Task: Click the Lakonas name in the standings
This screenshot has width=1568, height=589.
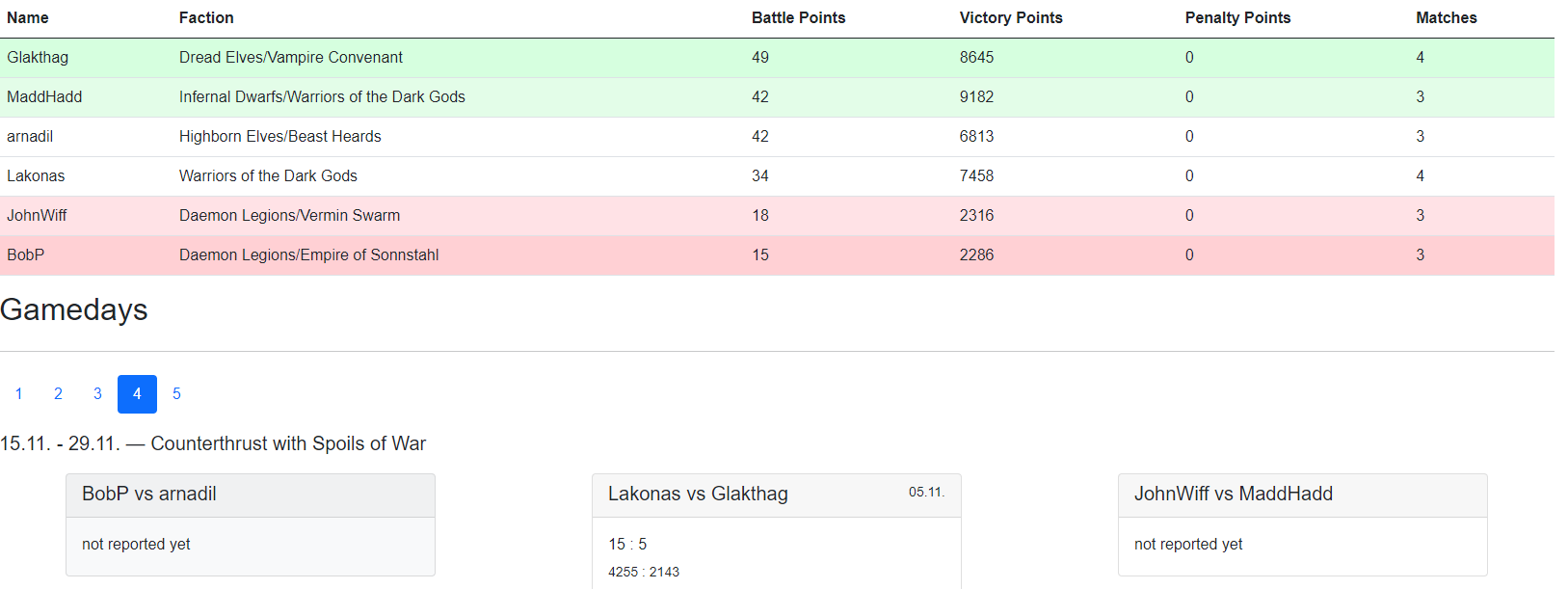Action: point(36,175)
